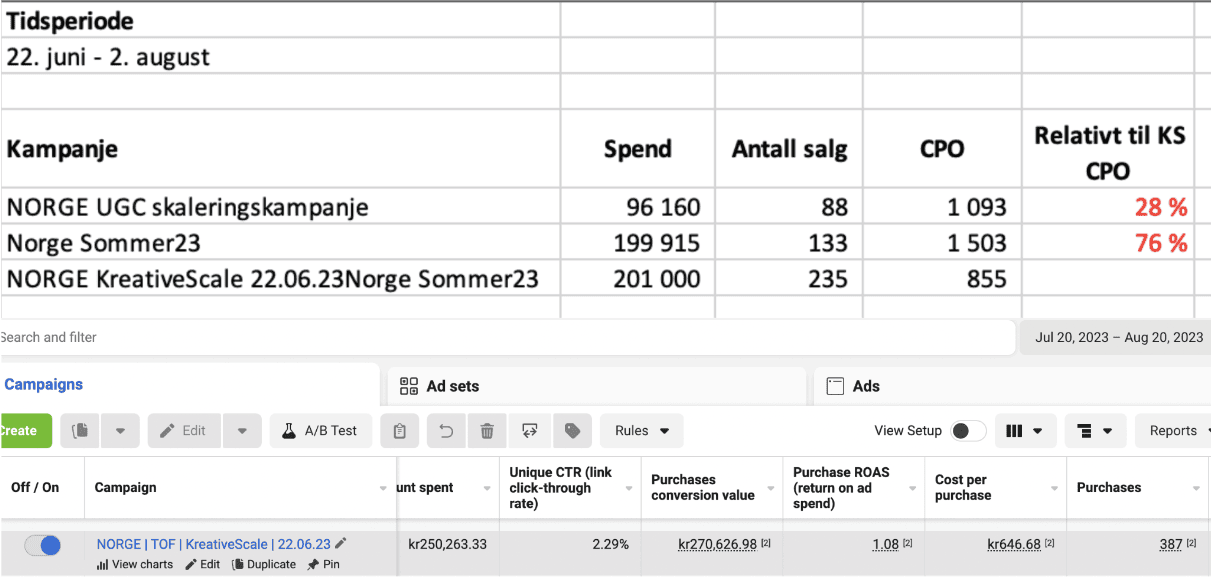This screenshot has height=578, width=1216.
Task: Click the pencil icon beside campaign name
Action: [341, 544]
